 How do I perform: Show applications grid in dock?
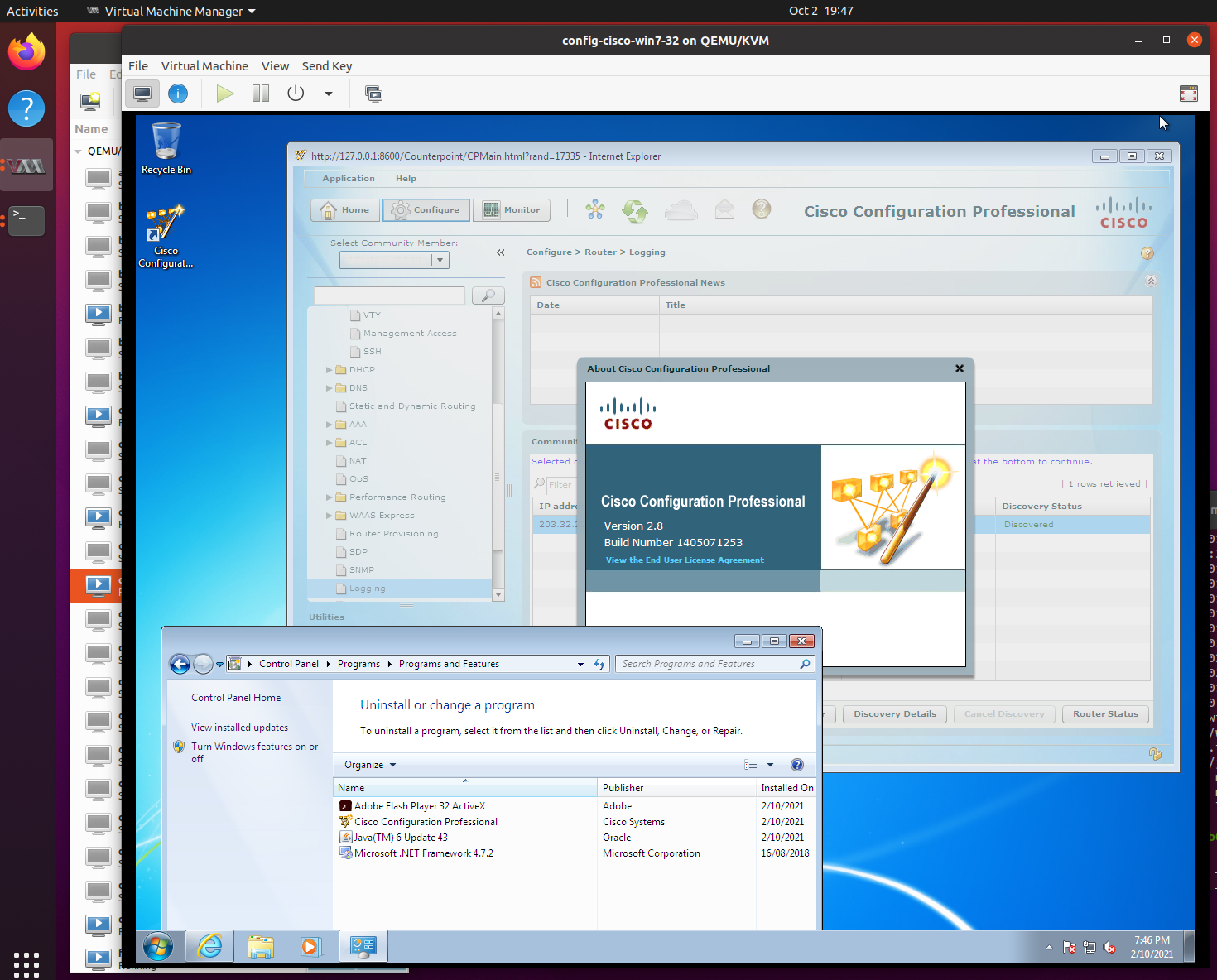pos(26,964)
